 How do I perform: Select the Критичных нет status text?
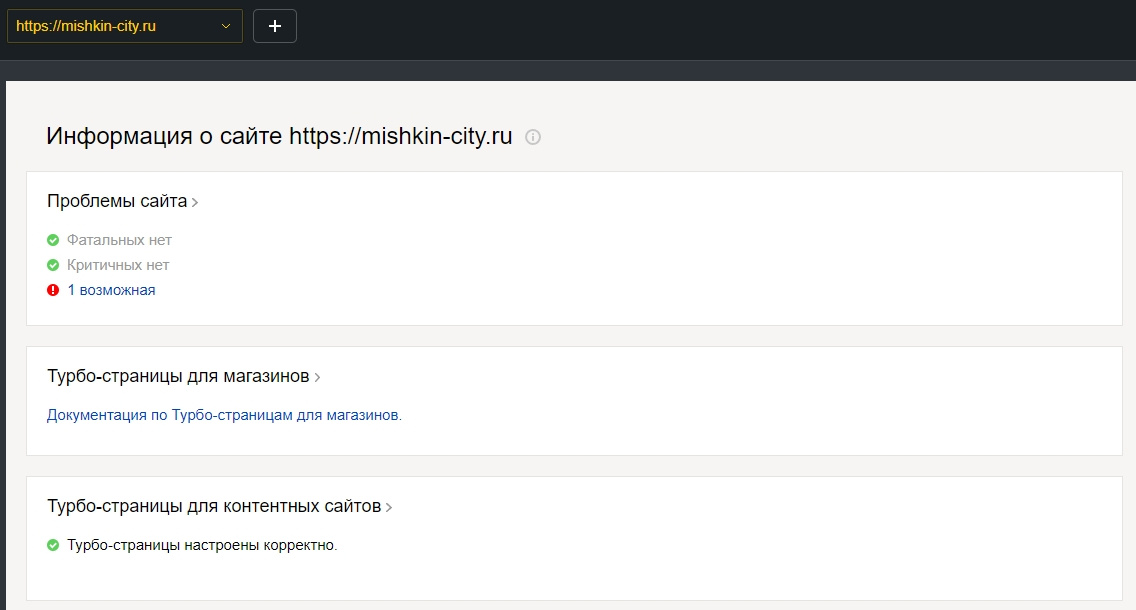click(118, 265)
